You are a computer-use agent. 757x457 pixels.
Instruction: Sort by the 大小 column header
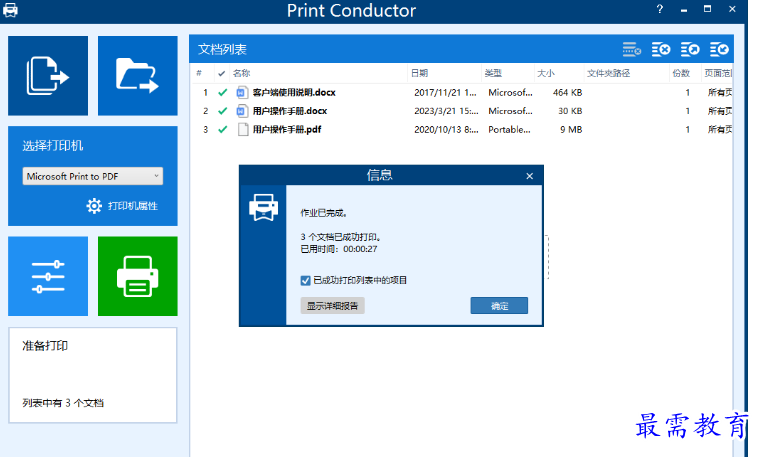point(546,73)
